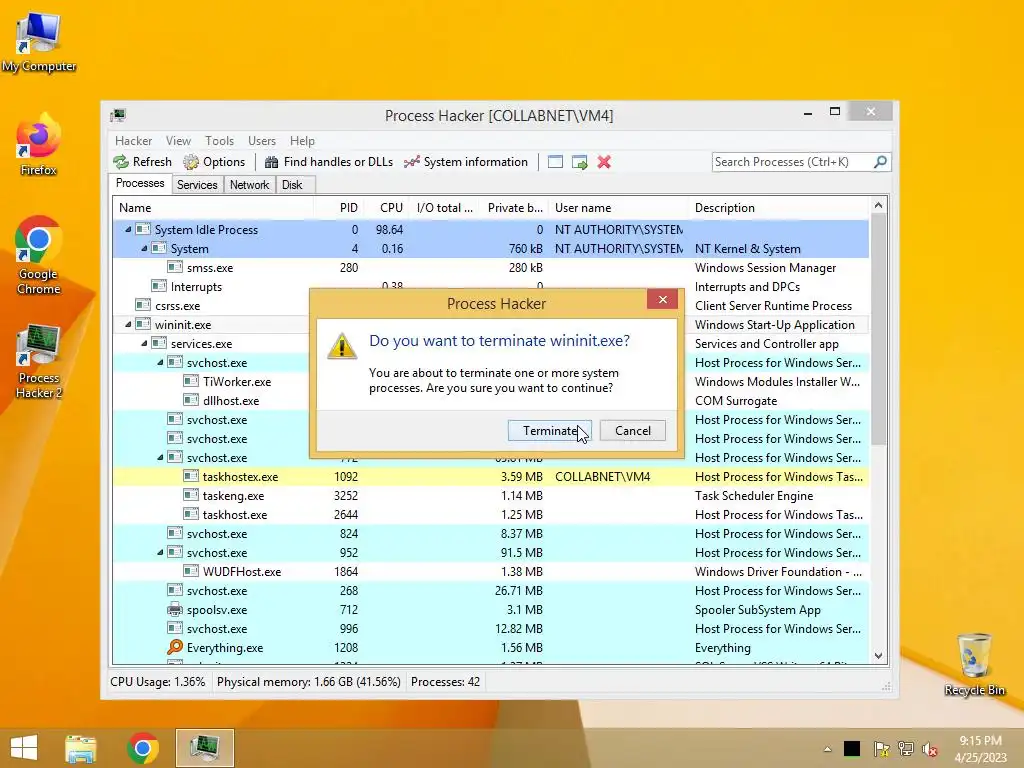This screenshot has height=768, width=1024.
Task: Open the Help menu
Action: [x=302, y=140]
